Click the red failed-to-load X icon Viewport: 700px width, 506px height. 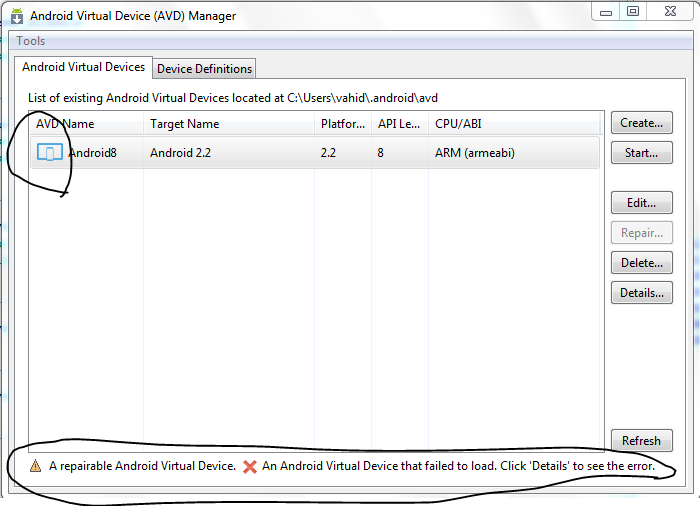click(x=250, y=467)
